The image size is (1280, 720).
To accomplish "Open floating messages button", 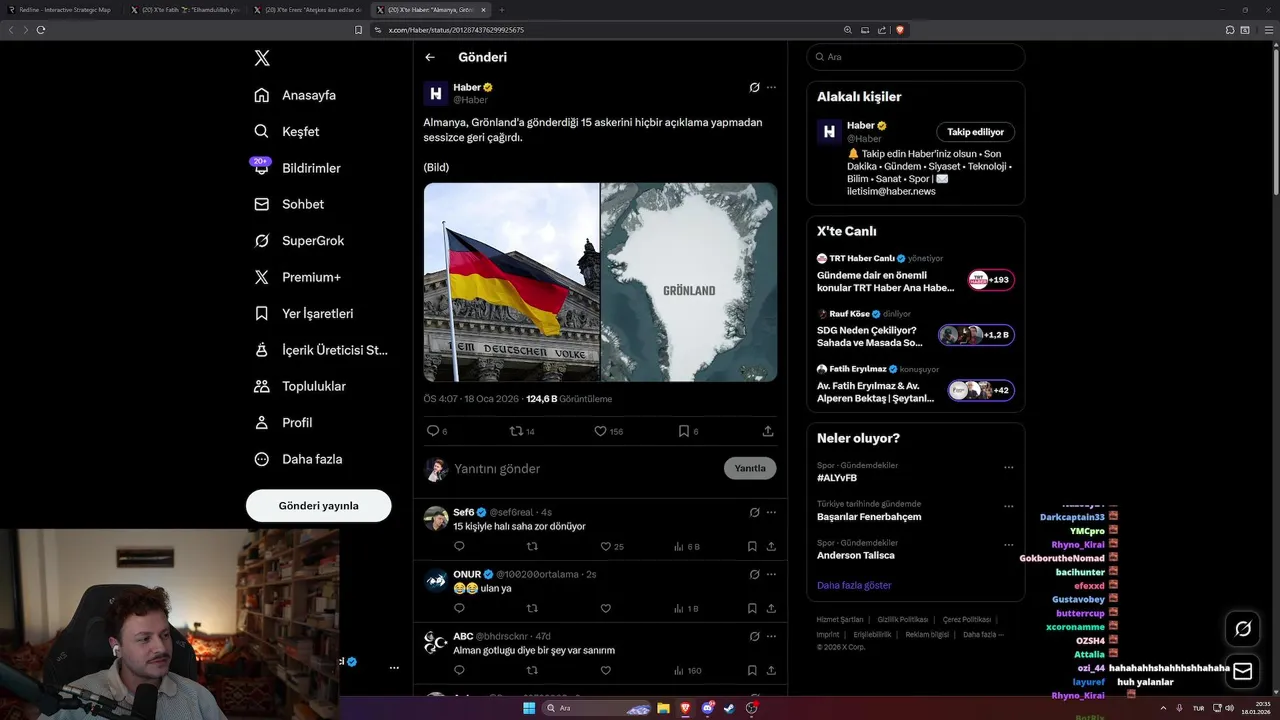I will 1243,671.
